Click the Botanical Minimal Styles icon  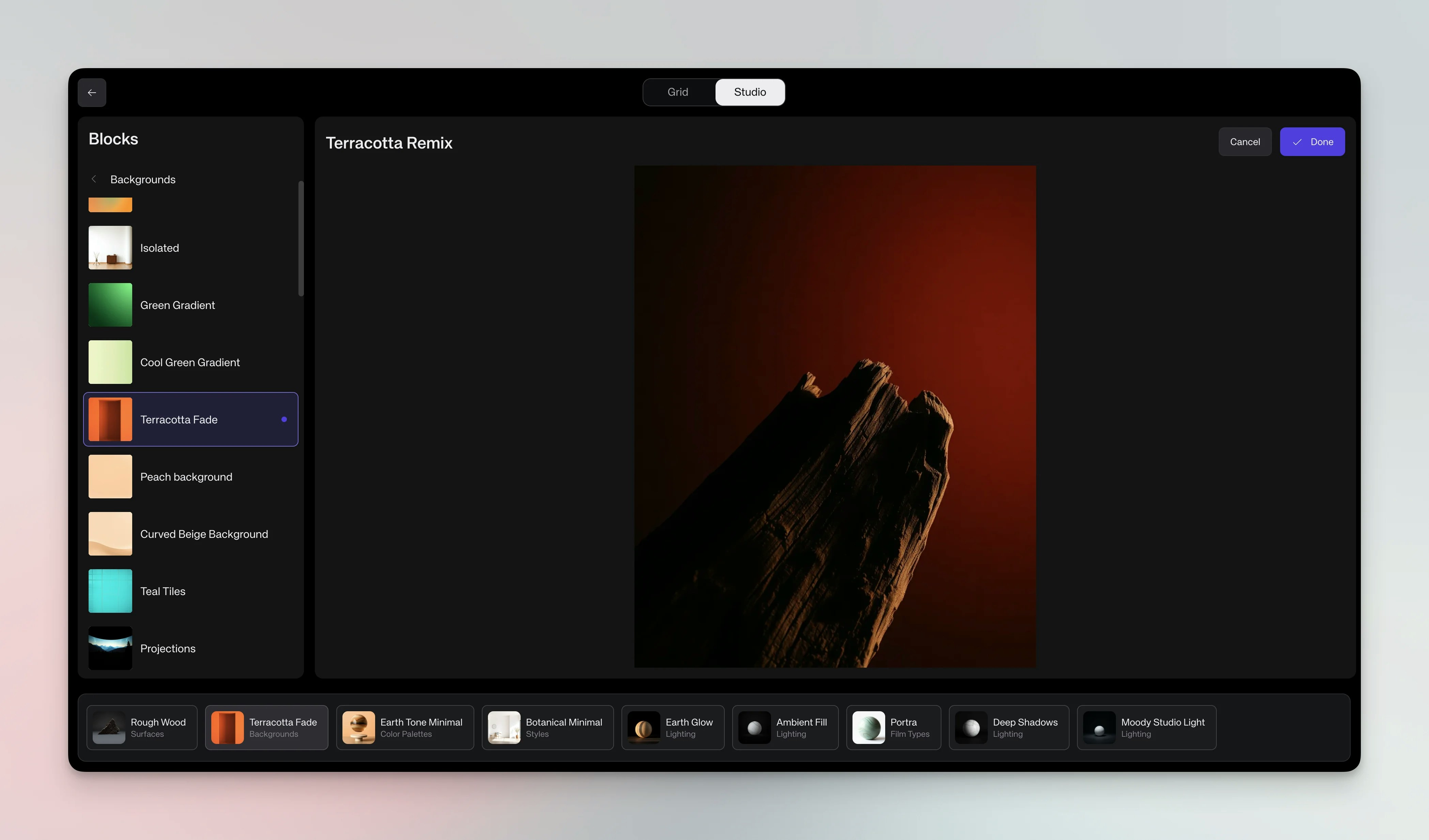[x=504, y=727]
